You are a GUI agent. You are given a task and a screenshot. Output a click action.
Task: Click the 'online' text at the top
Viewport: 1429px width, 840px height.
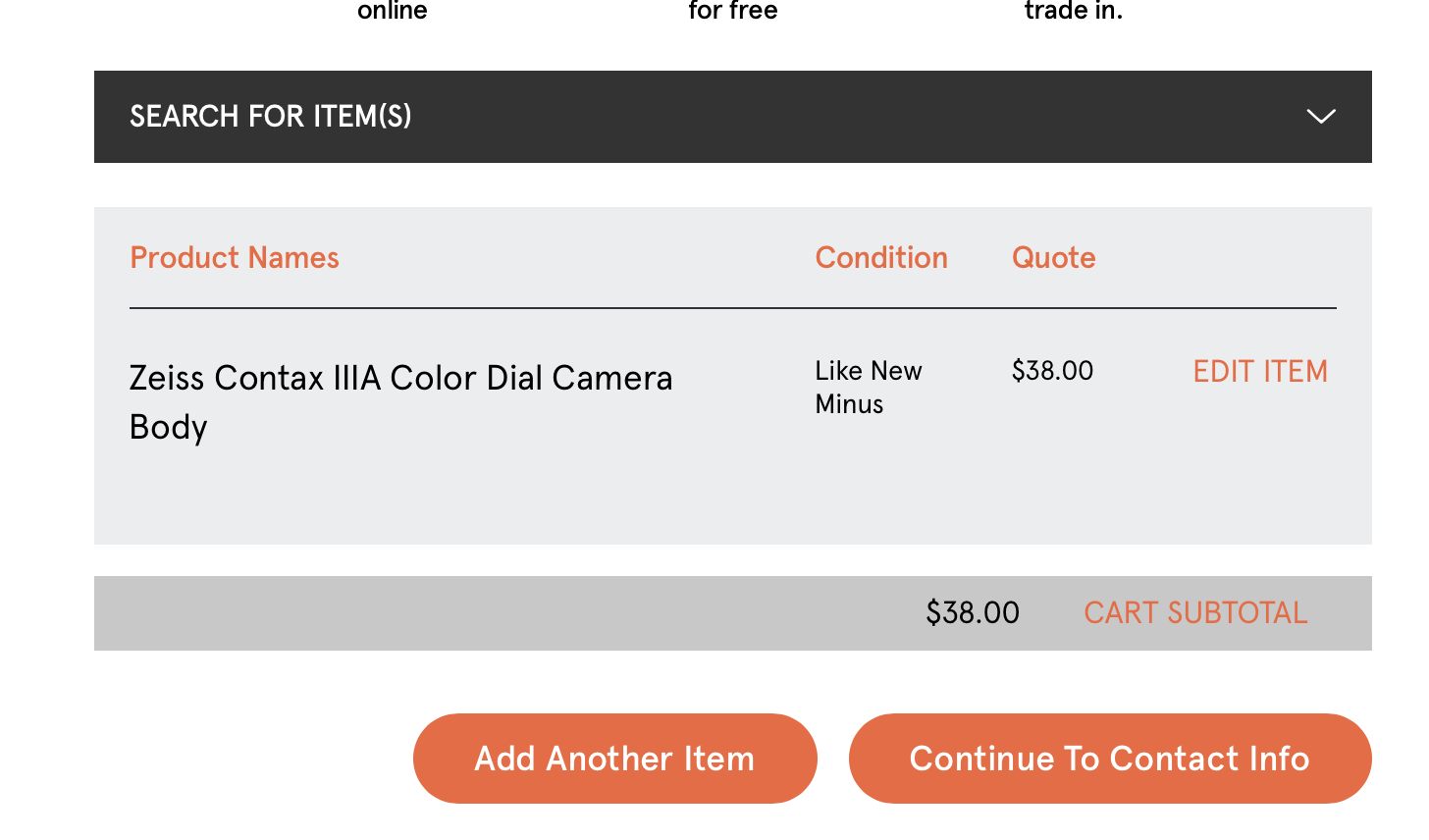[393, 11]
